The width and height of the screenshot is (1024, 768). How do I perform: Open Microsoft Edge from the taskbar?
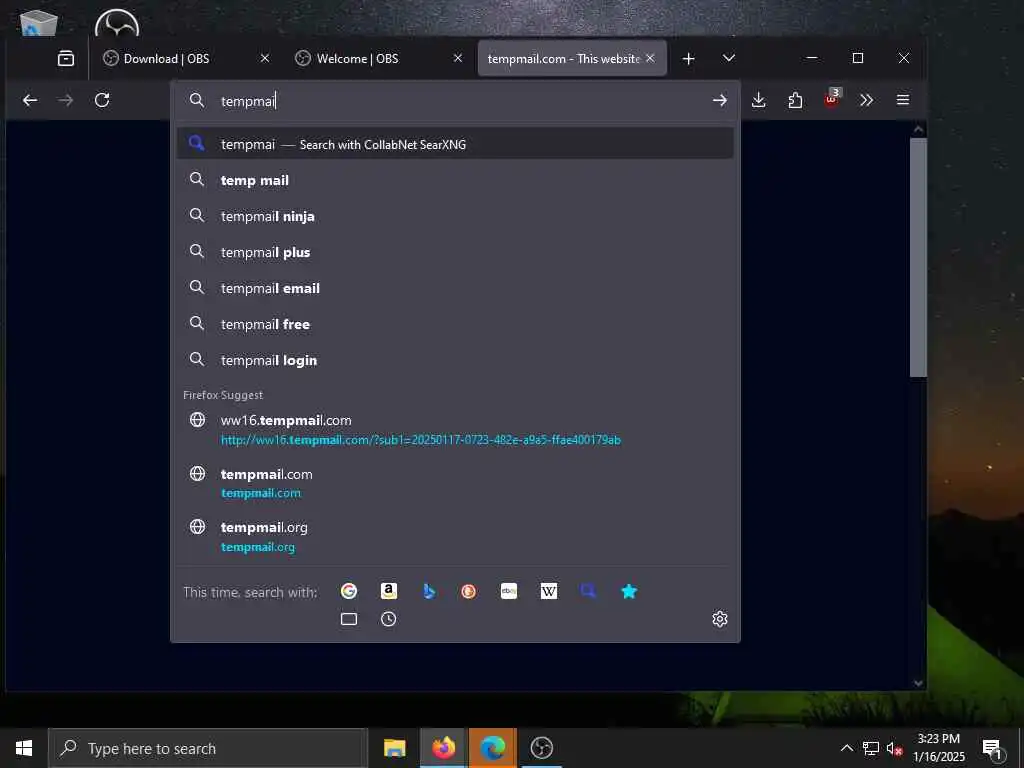click(x=492, y=748)
